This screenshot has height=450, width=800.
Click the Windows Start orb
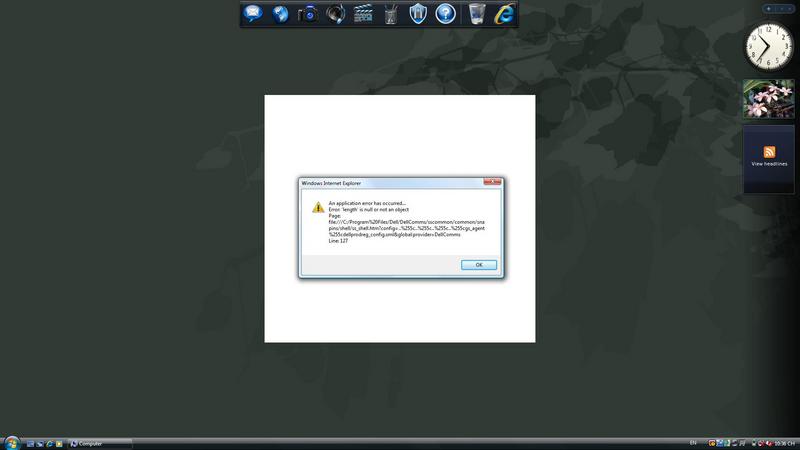pos(11,442)
